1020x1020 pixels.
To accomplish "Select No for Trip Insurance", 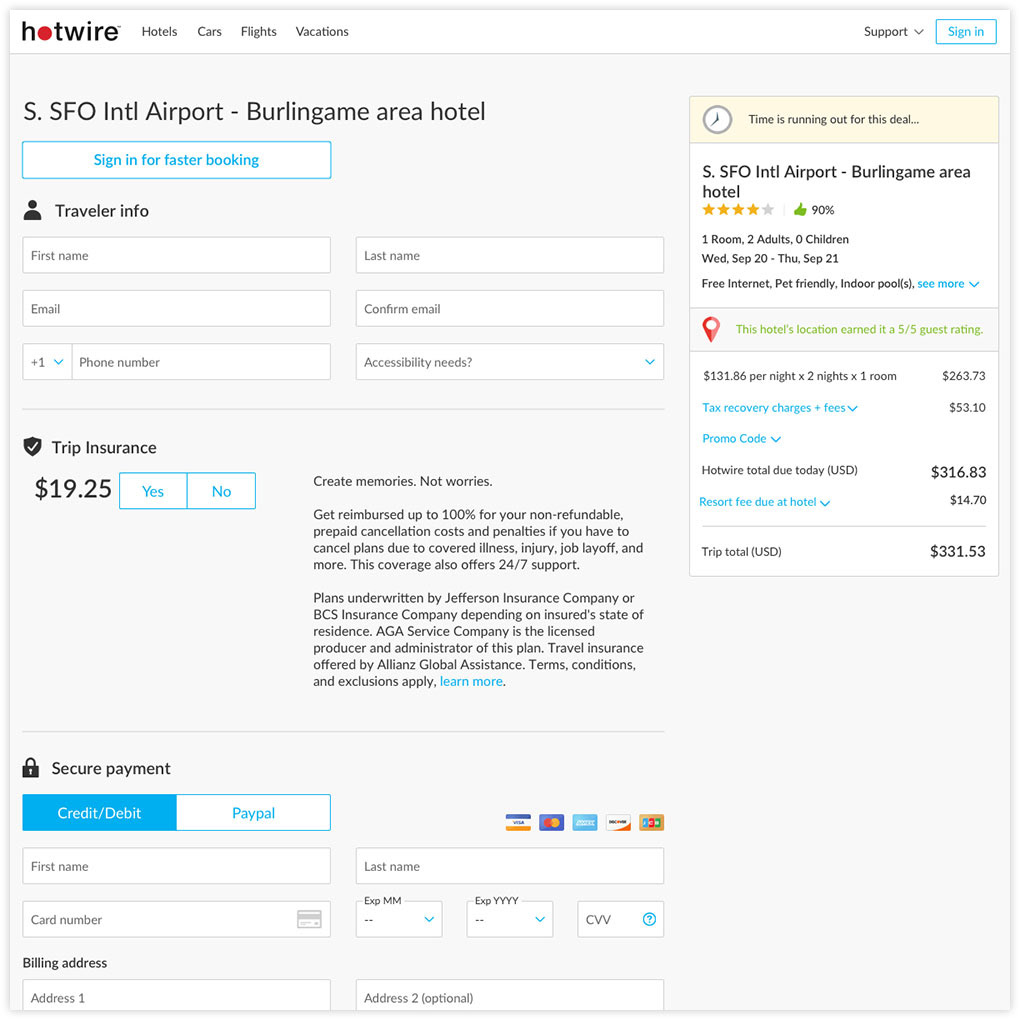I will (221, 491).
